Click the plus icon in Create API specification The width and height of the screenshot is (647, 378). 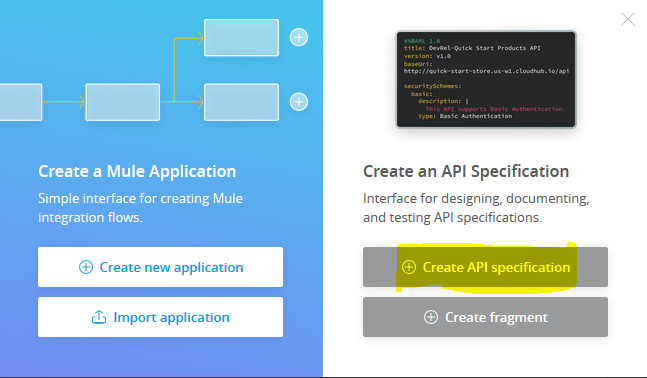[x=409, y=267]
